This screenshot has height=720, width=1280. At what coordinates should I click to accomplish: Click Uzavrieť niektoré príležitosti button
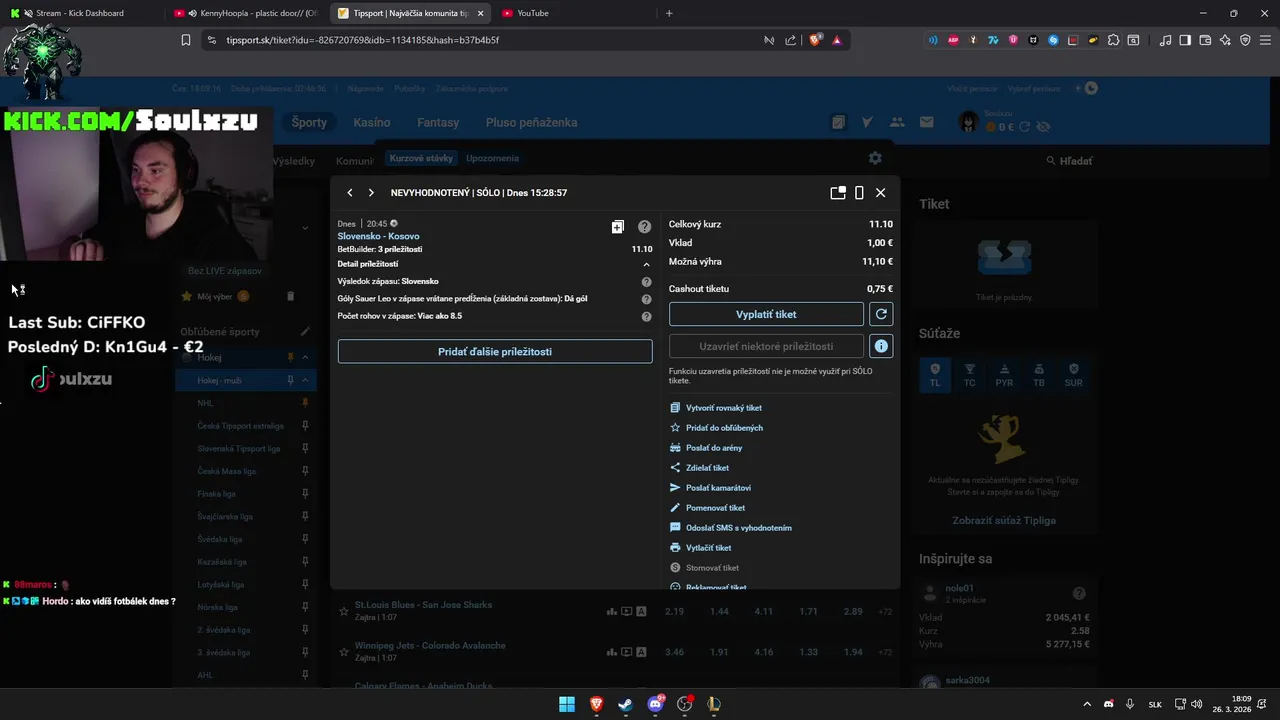[x=766, y=346]
